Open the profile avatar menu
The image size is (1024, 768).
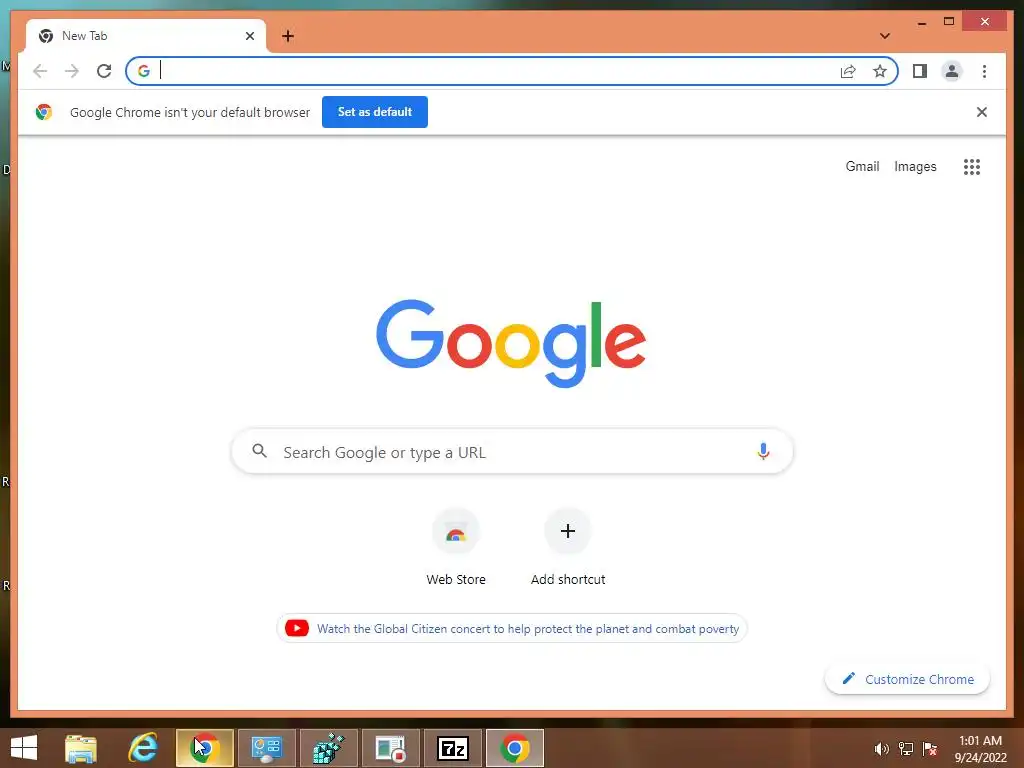tap(952, 71)
